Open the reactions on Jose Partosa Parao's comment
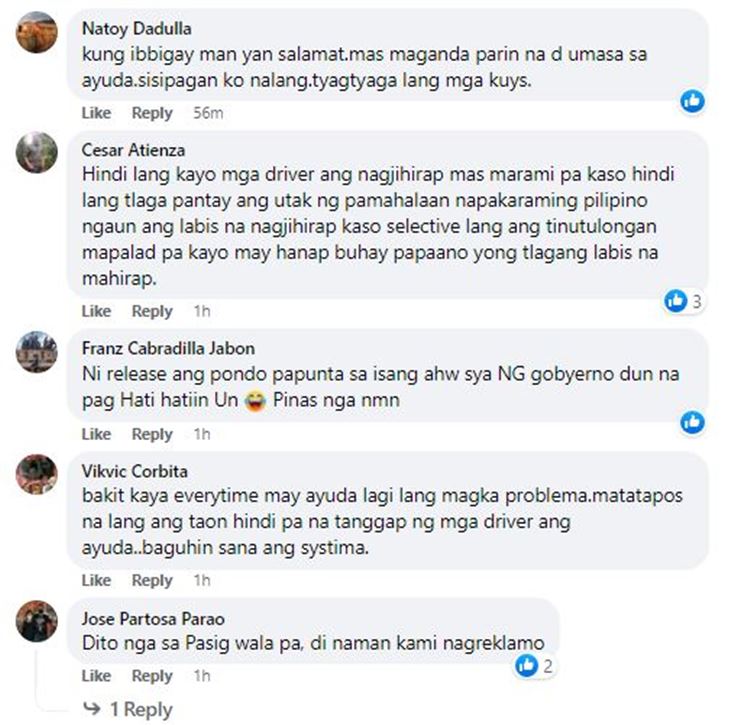The image size is (750, 725). [x=535, y=666]
